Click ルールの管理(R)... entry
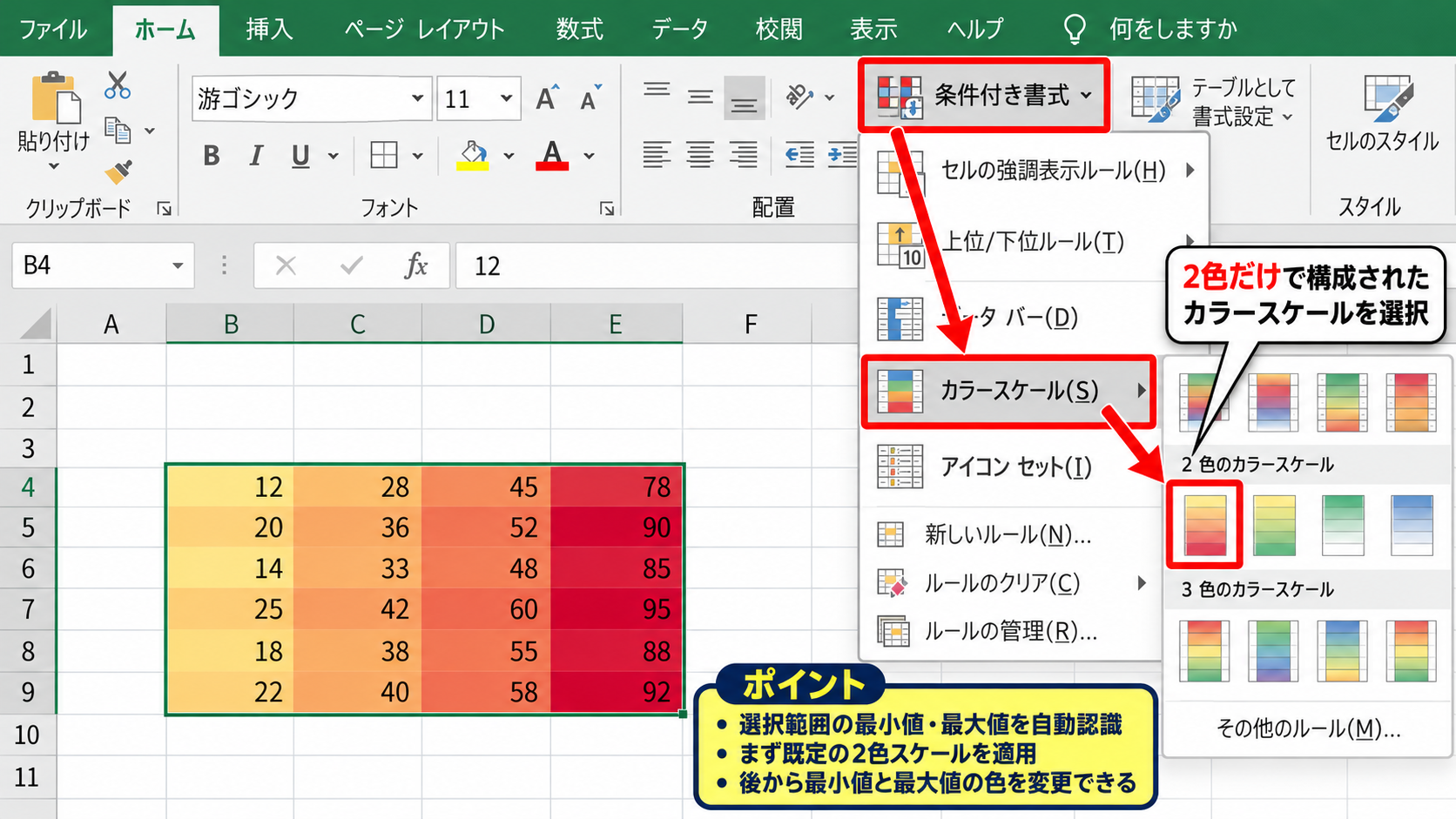The image size is (1456, 819). (x=1010, y=631)
